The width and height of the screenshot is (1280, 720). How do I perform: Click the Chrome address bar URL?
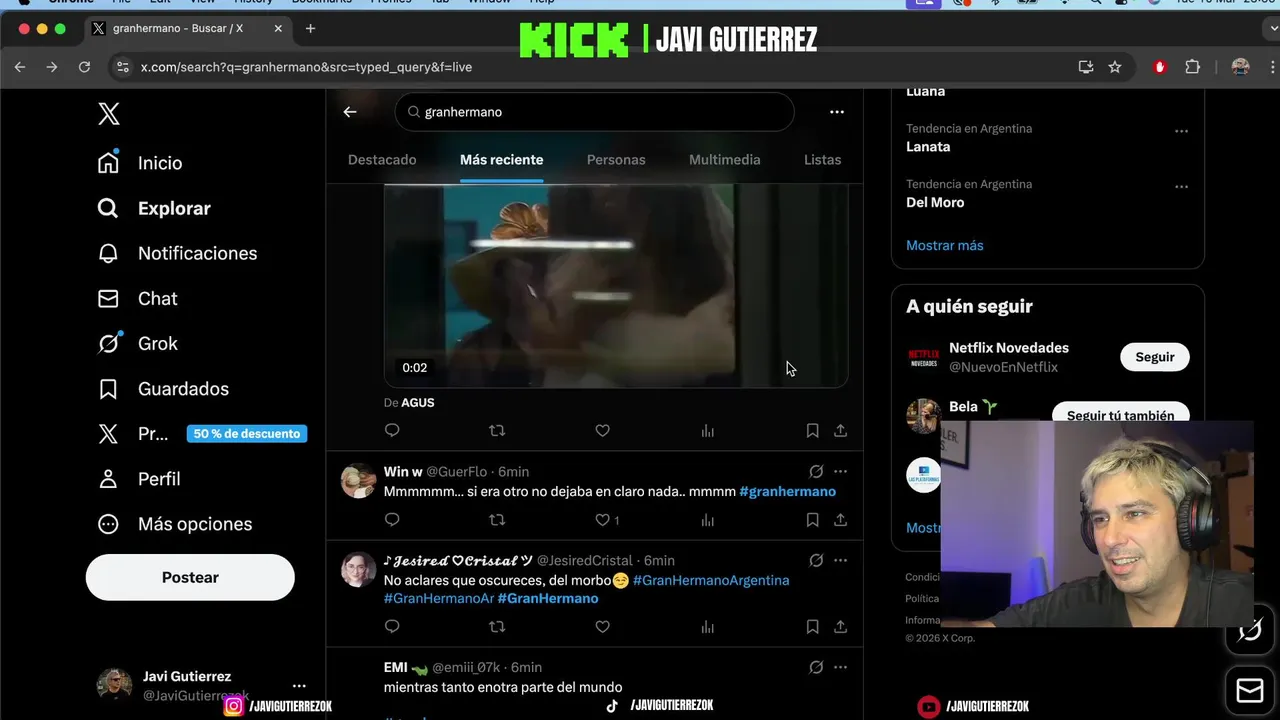306,67
